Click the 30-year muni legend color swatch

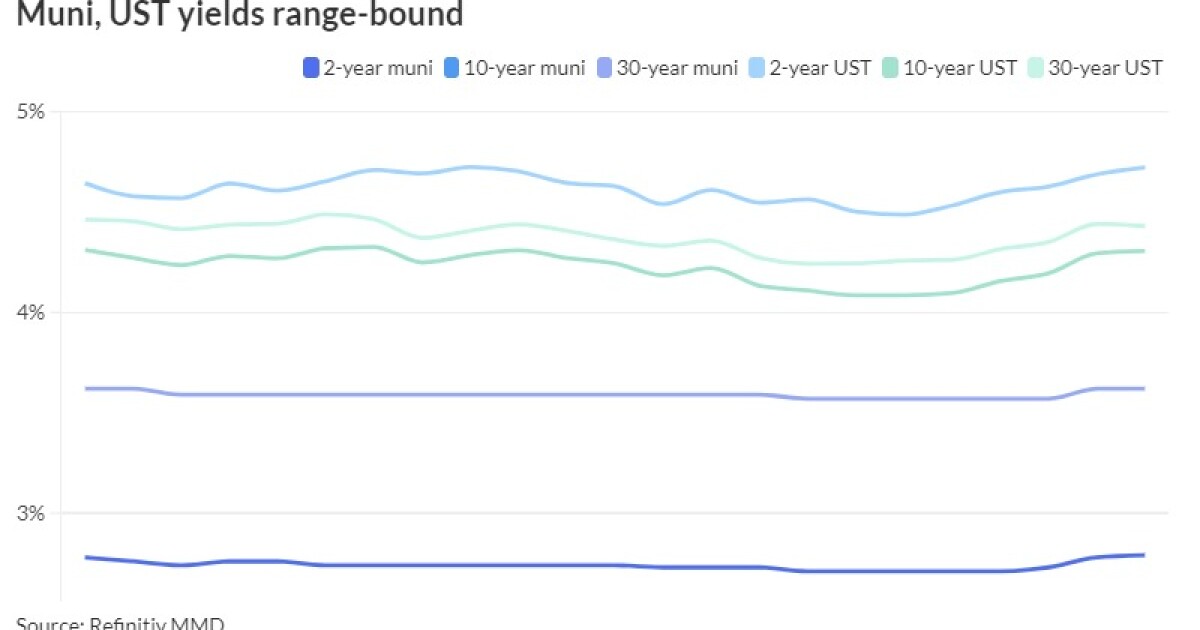605,68
